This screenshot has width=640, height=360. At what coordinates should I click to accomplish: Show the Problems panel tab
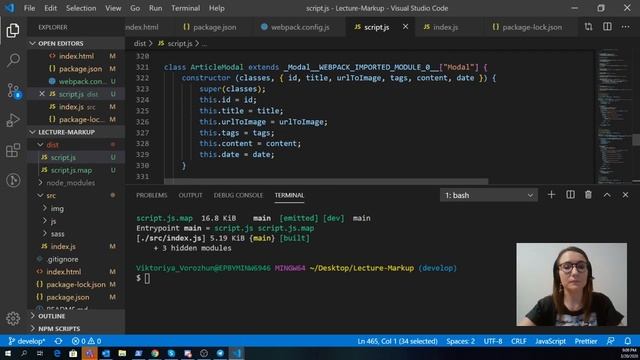[151, 195]
